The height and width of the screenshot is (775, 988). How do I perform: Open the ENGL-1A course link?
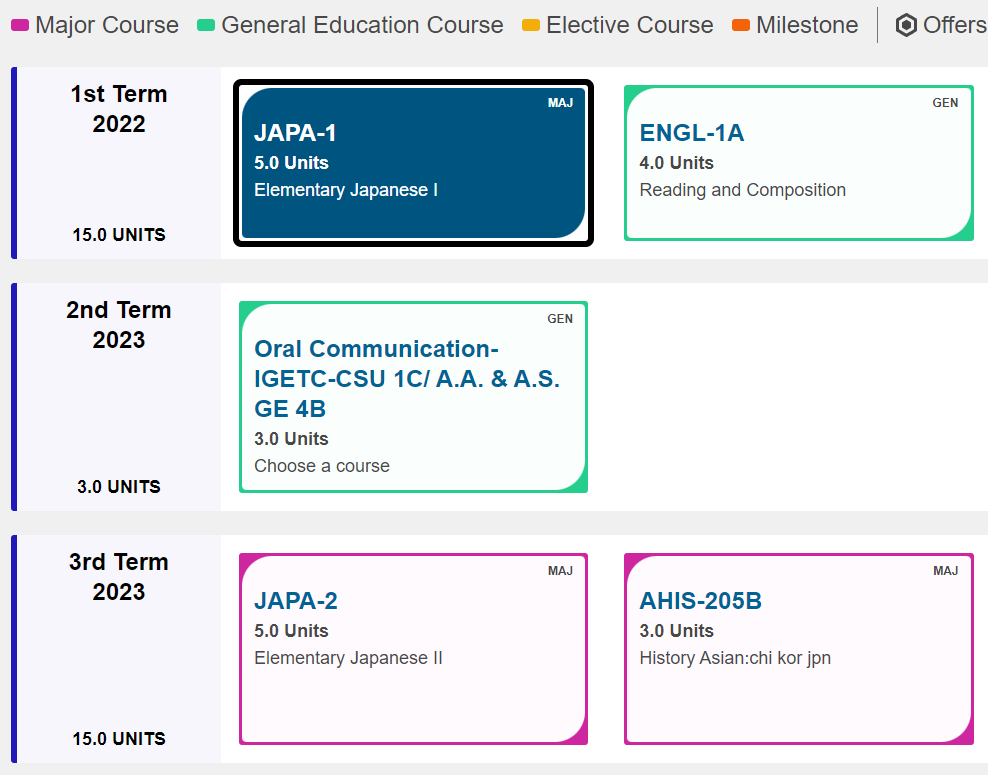point(692,133)
